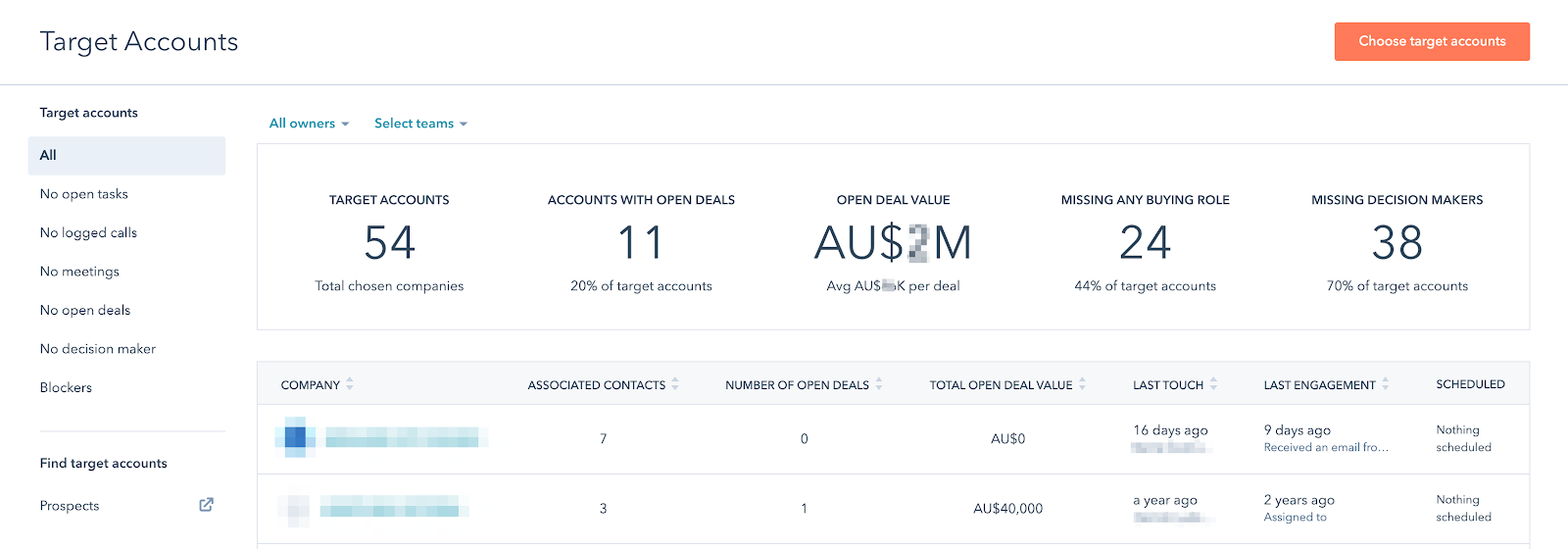Filter by No open tasks
1568x549 pixels.
click(84, 194)
